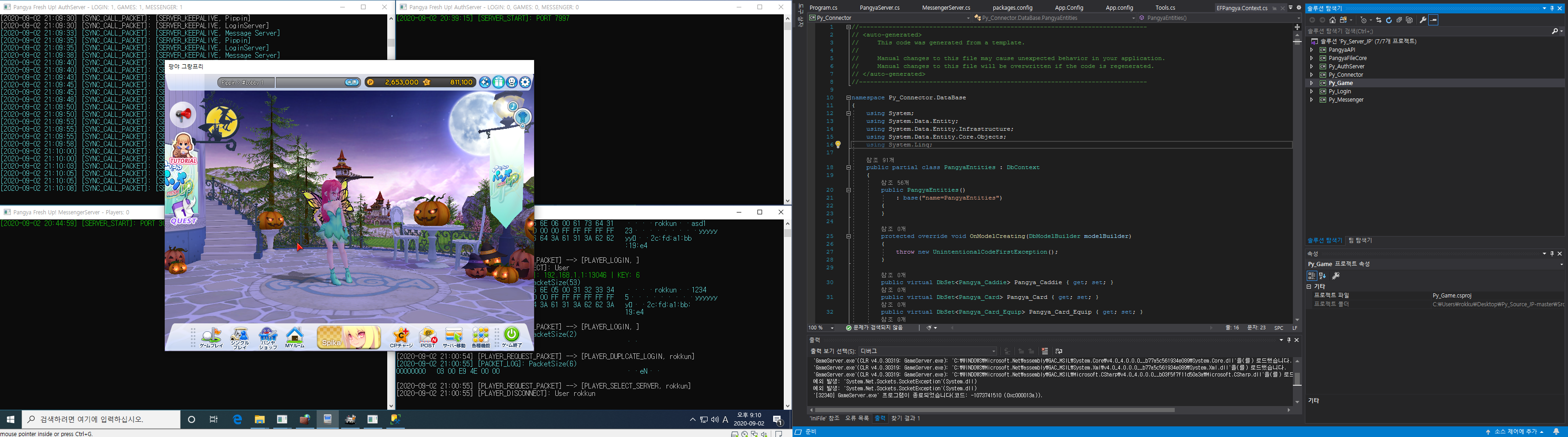Click the blue sparkle icon in game top bar
Viewport: 1568px width, 437px height.
coord(485,82)
